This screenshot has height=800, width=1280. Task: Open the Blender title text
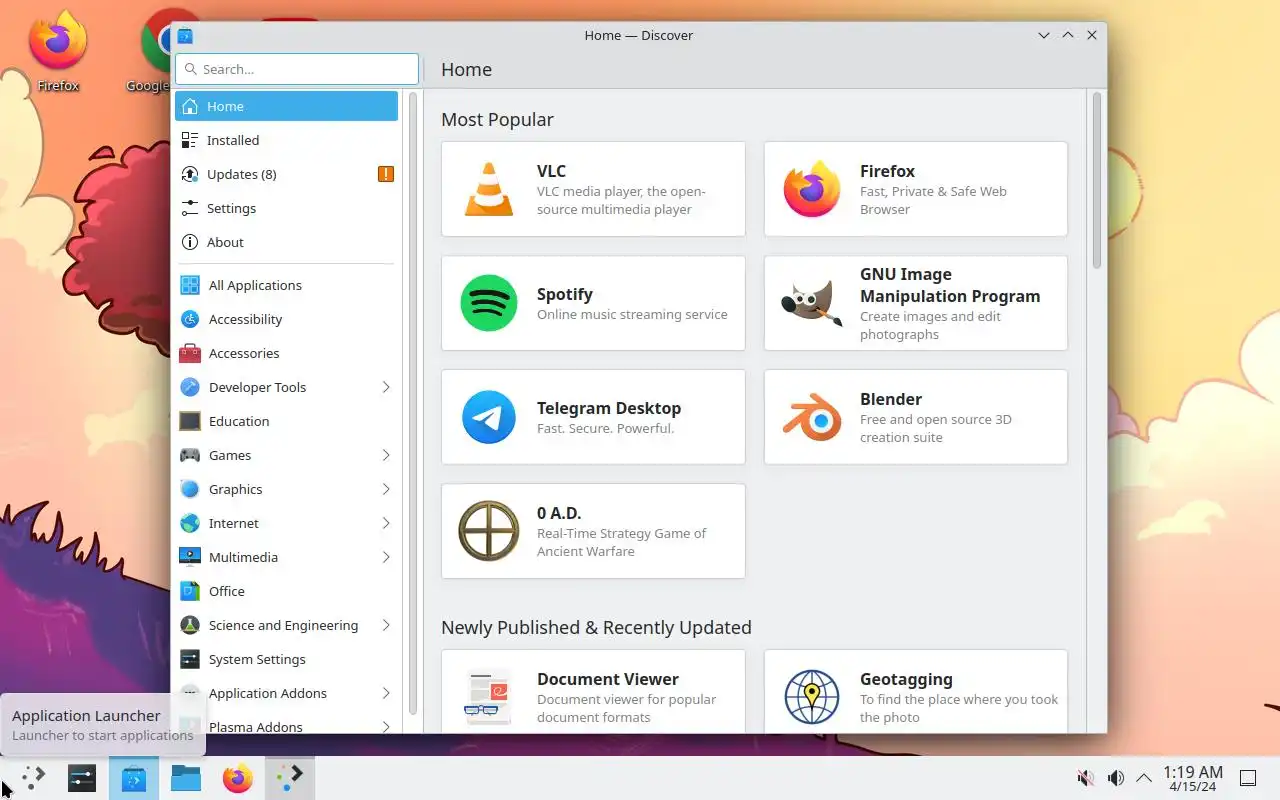pos(891,399)
